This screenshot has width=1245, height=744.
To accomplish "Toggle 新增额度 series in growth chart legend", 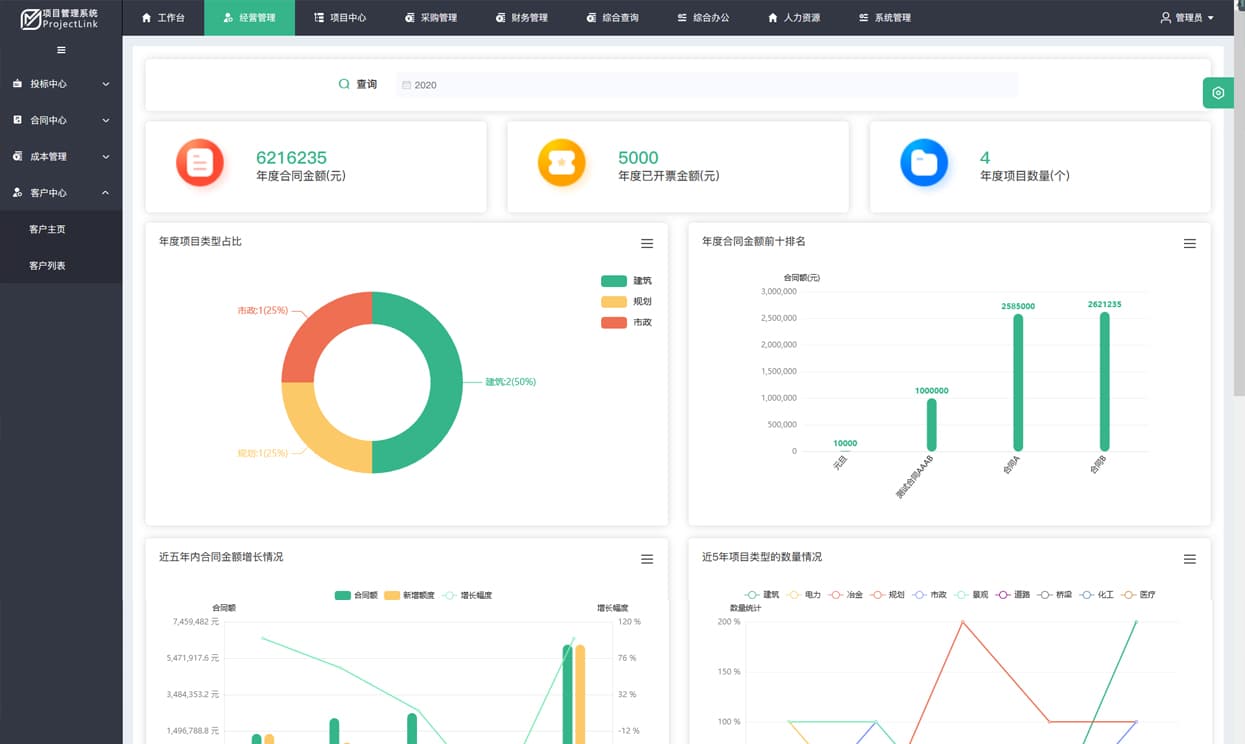I will click(409, 595).
